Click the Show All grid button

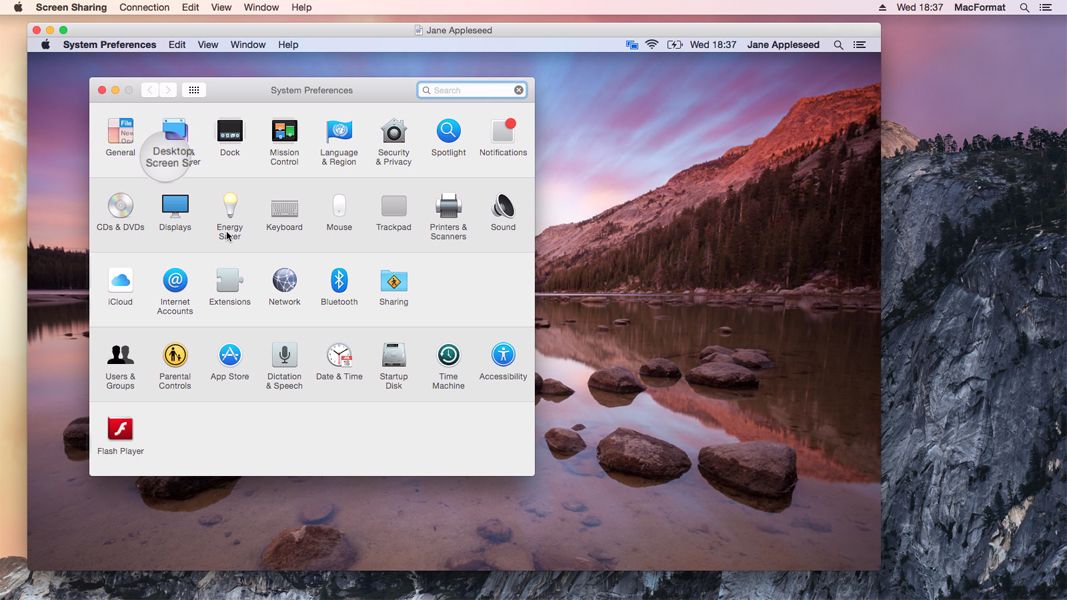pyautogui.click(x=193, y=89)
